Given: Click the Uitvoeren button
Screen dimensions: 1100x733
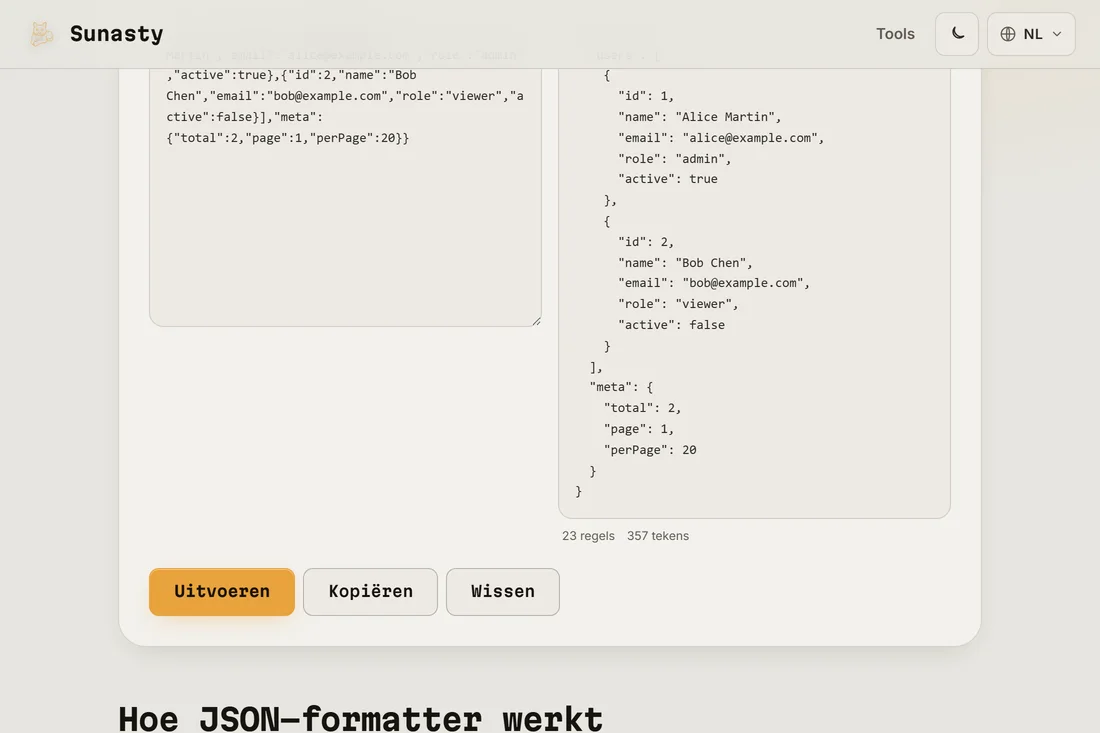Looking at the screenshot, I should click(x=222, y=591).
